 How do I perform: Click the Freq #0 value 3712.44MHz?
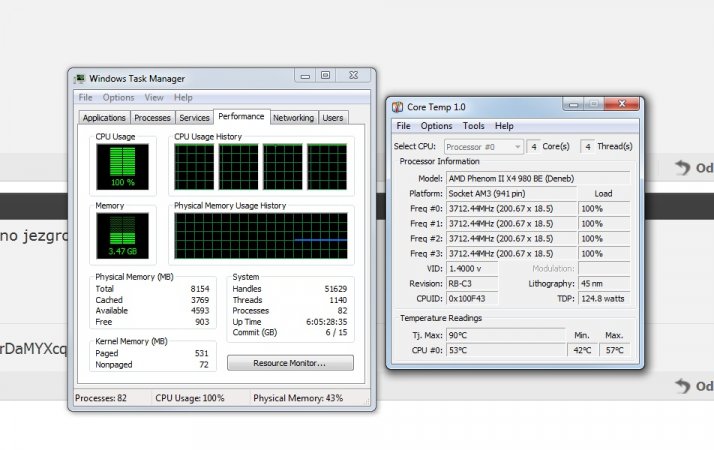511,209
